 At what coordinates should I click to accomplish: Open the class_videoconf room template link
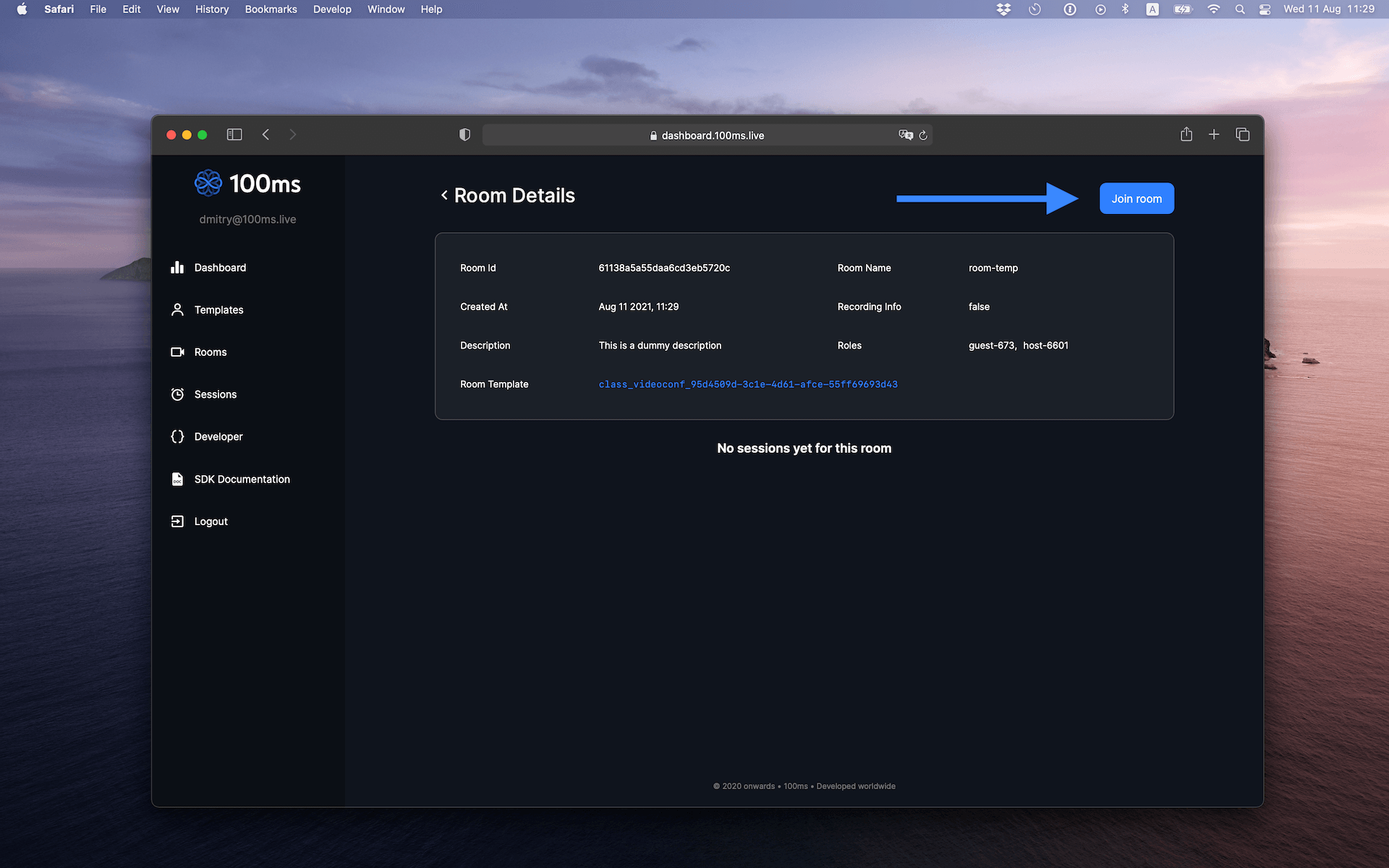pyautogui.click(x=747, y=384)
